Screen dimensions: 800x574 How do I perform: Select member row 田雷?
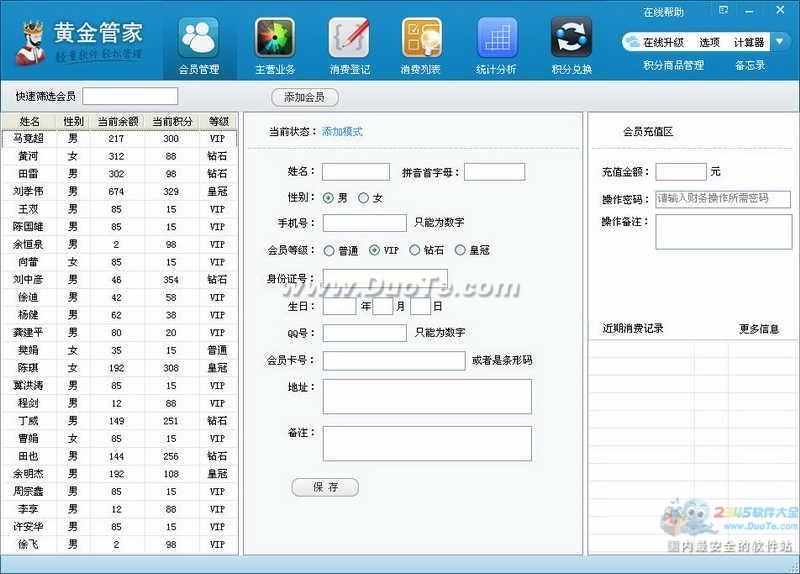[119, 173]
